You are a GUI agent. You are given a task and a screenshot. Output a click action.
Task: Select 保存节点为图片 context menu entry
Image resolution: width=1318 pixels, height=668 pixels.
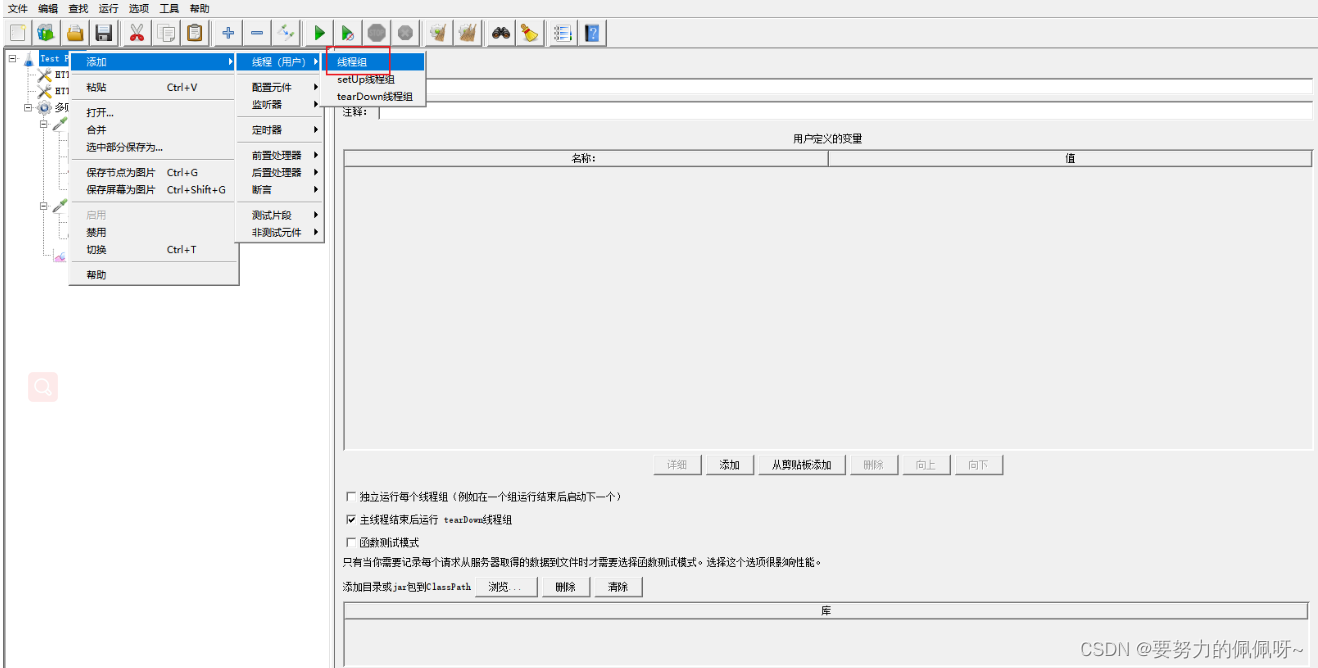click(153, 172)
